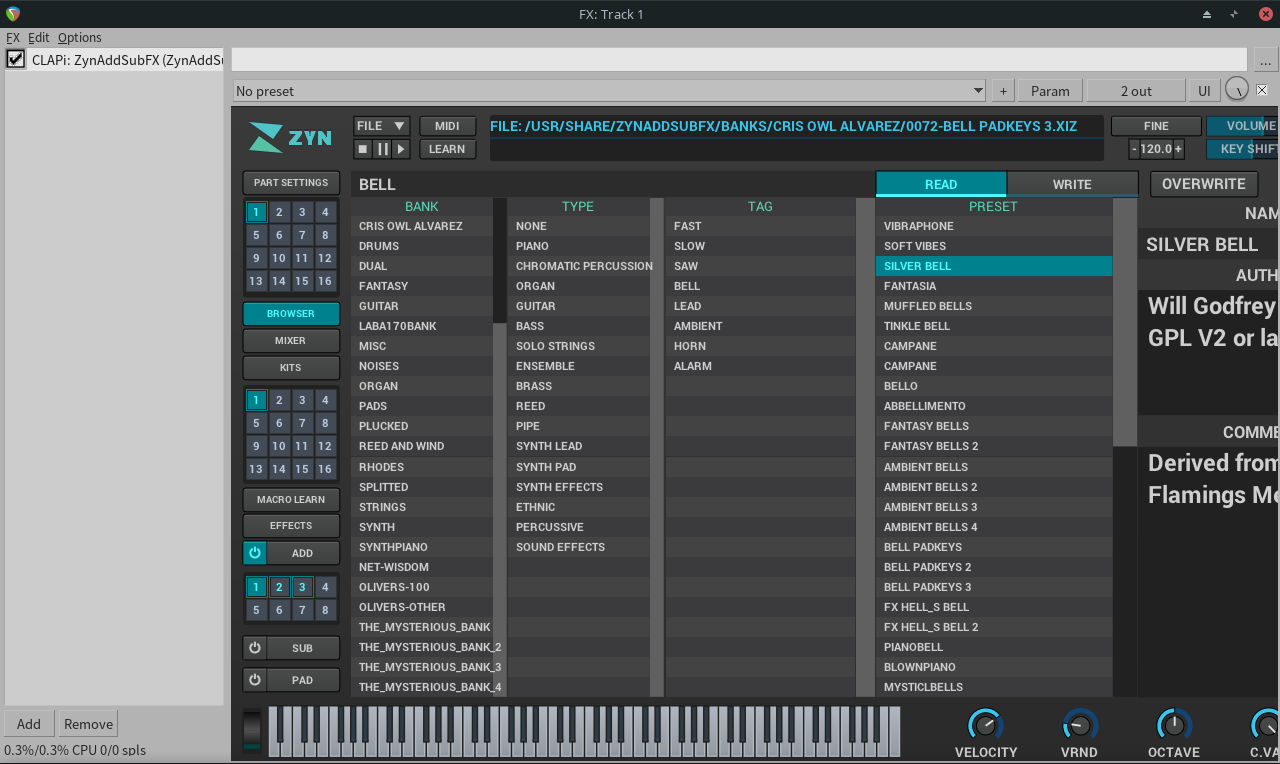This screenshot has height=764, width=1280.
Task: Click the Add FX button
Action: tap(29, 724)
